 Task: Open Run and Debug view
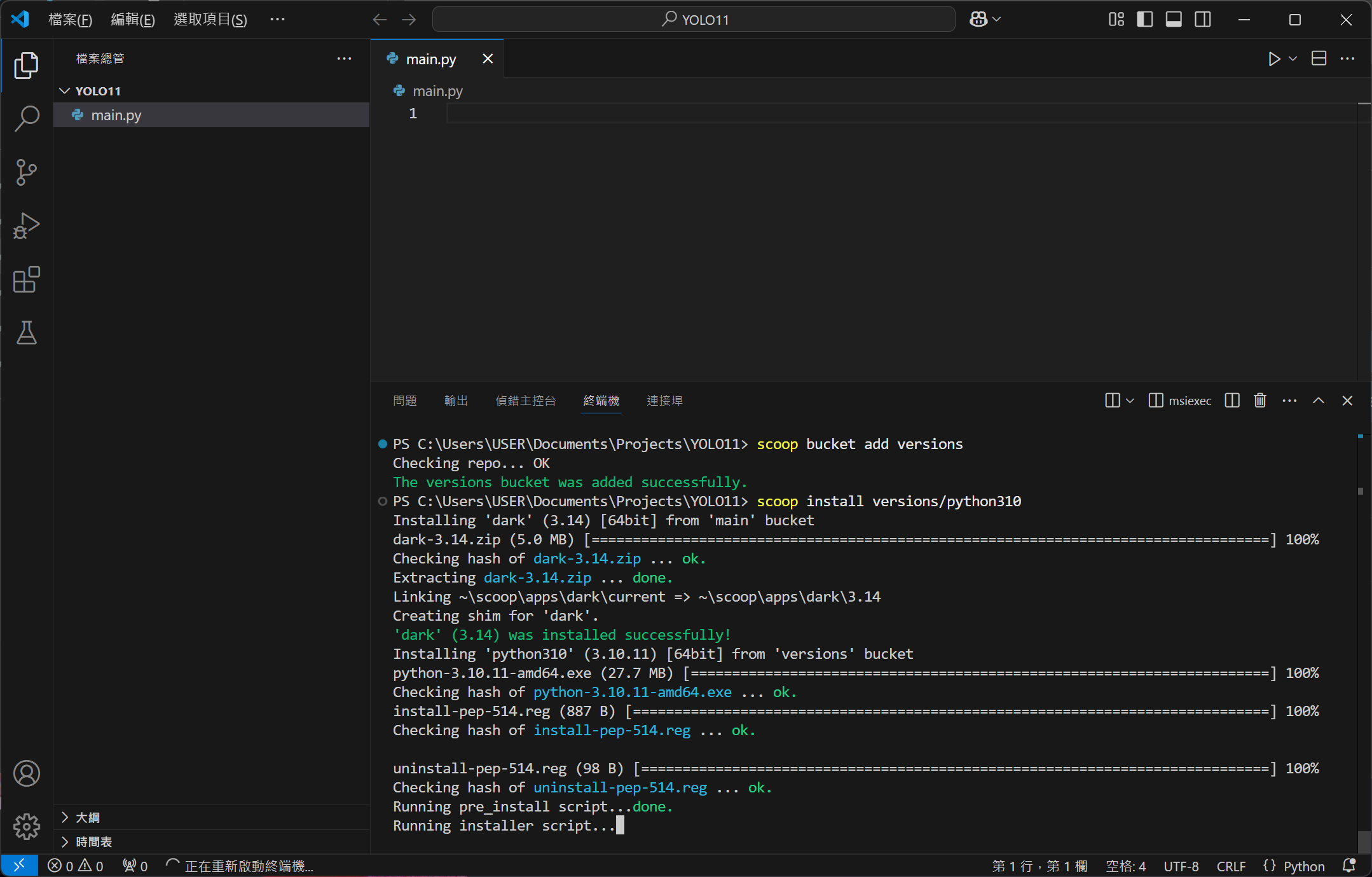coord(26,226)
